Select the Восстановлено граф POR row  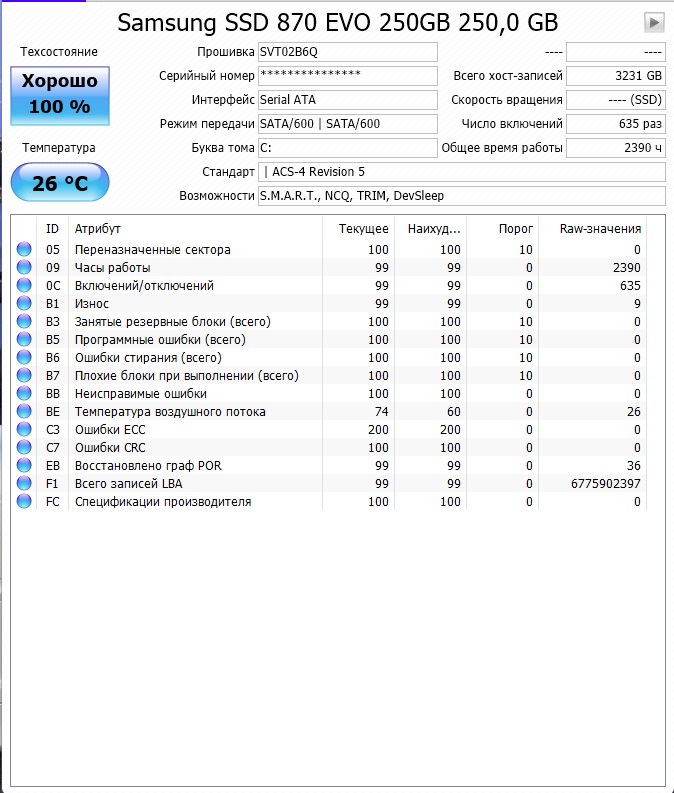tap(329, 466)
